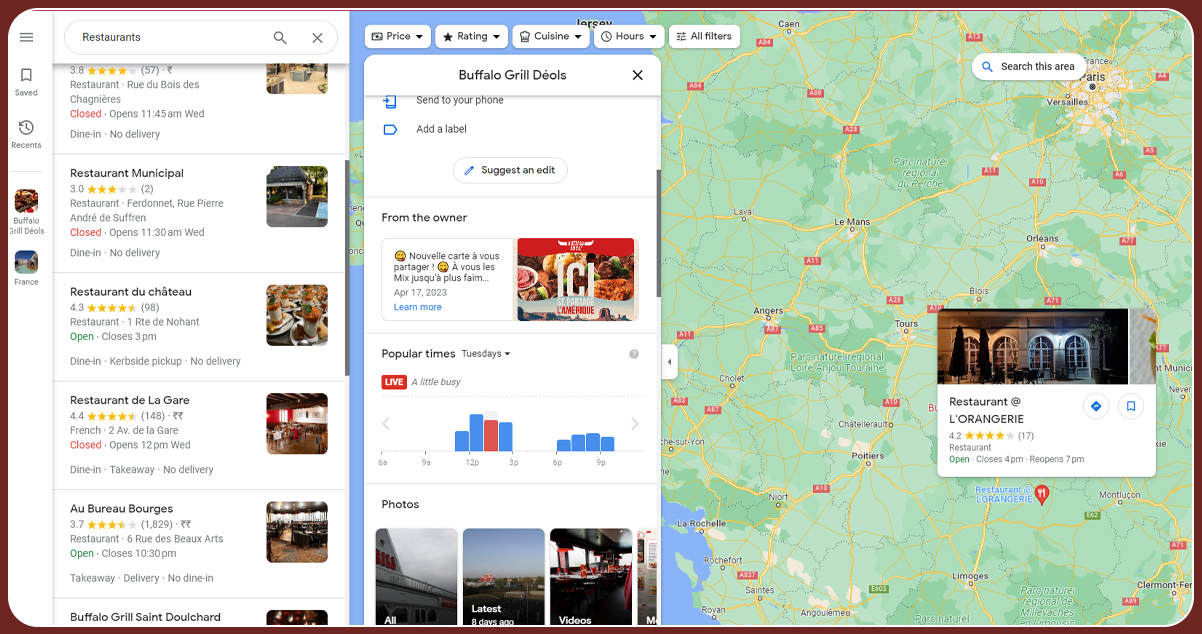The image size is (1202, 634).
Task: Open the Recents history icon
Action: [26, 128]
